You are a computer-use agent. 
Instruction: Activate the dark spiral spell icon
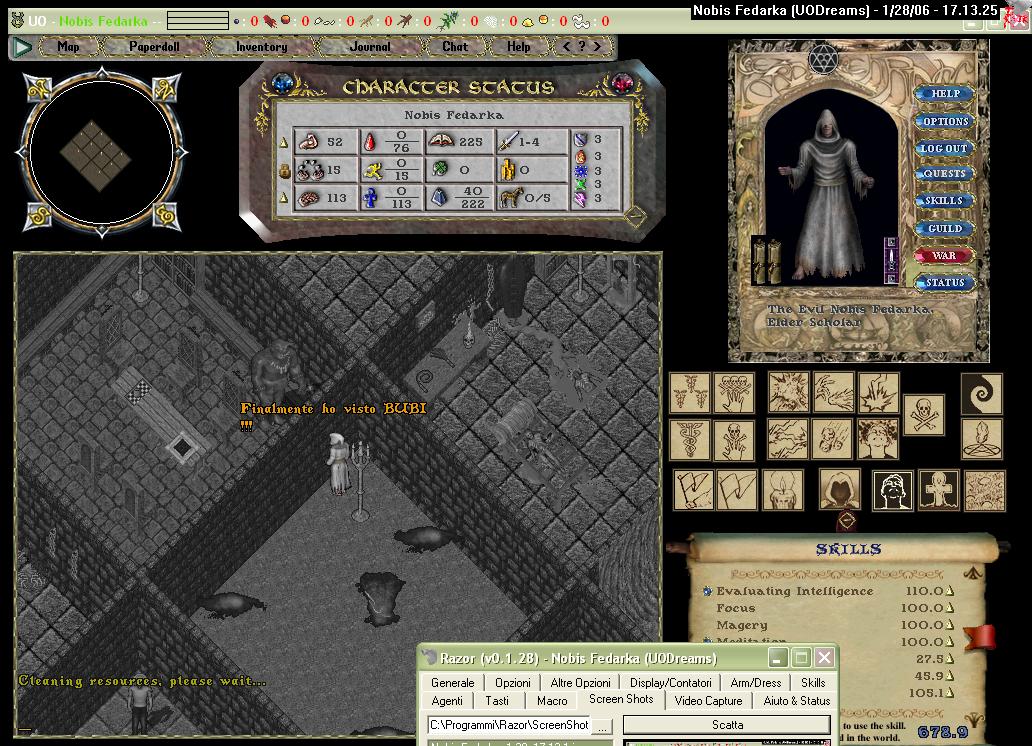pyautogui.click(x=981, y=394)
